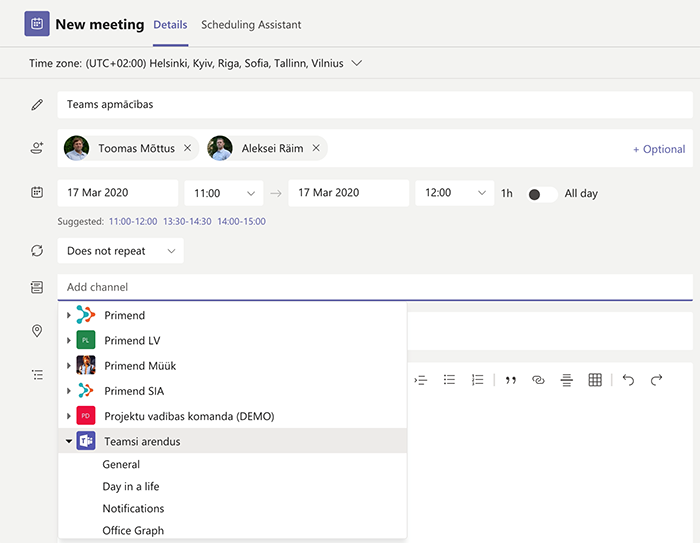Apply quote formatting
This screenshot has width=700, height=543.
(x=510, y=380)
